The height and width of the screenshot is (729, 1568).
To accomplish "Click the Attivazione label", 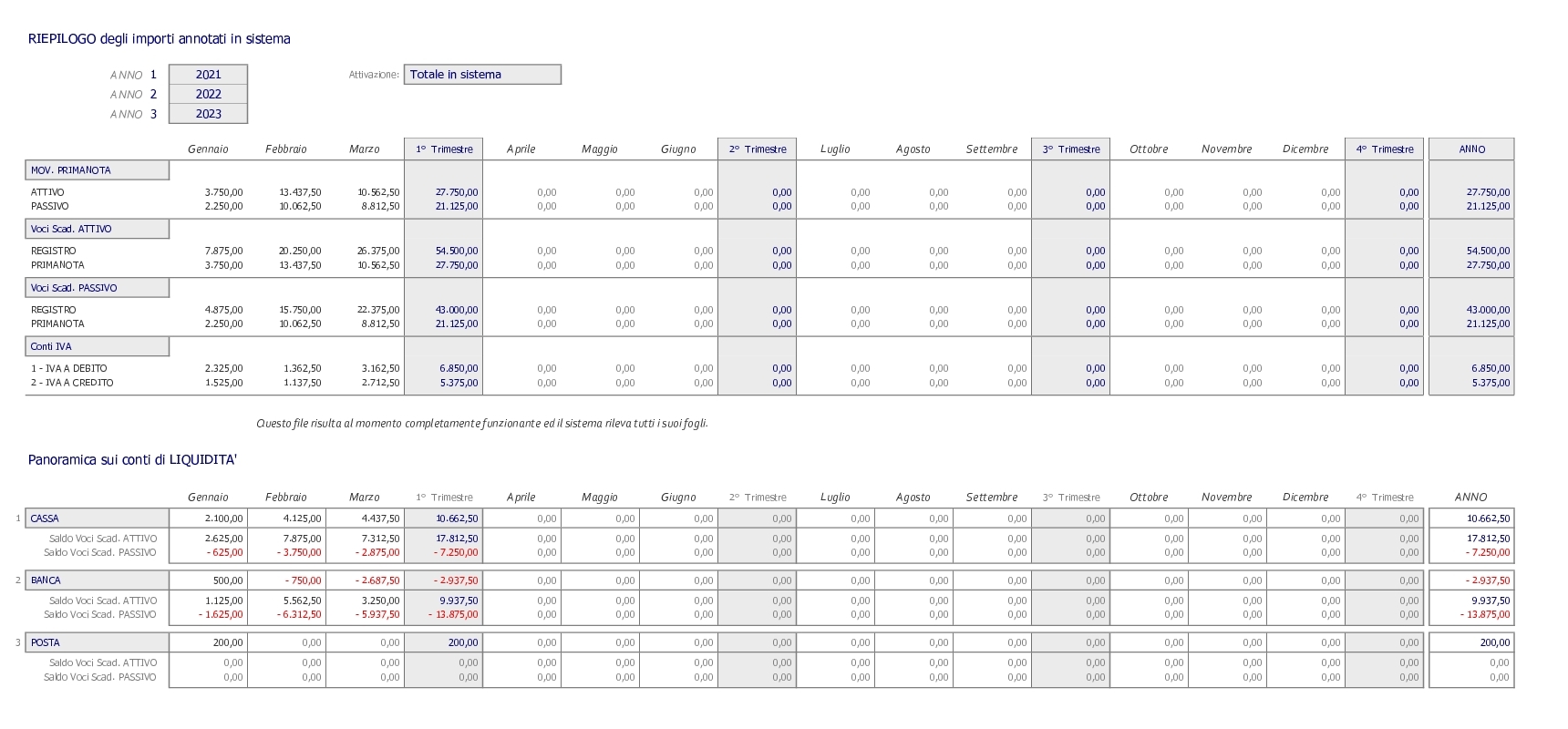I will [x=374, y=75].
